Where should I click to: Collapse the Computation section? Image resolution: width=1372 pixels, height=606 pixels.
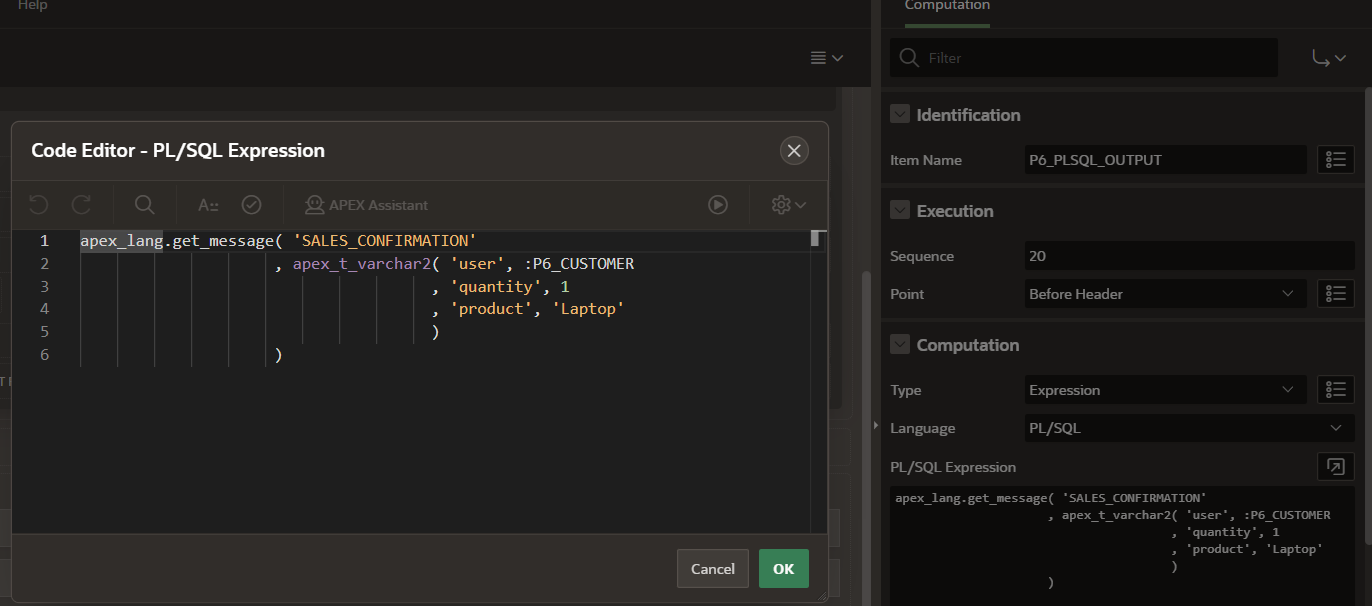click(900, 345)
